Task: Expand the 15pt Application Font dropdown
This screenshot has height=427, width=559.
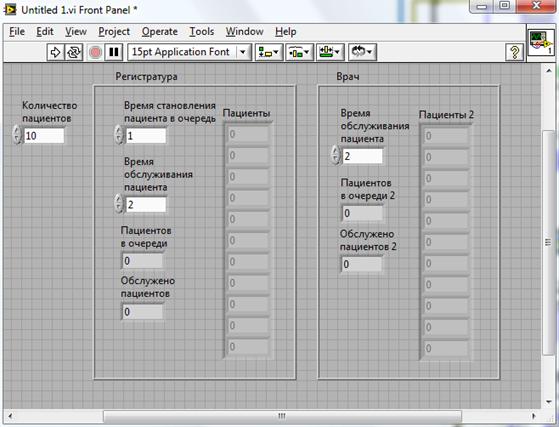Action: (x=243, y=52)
